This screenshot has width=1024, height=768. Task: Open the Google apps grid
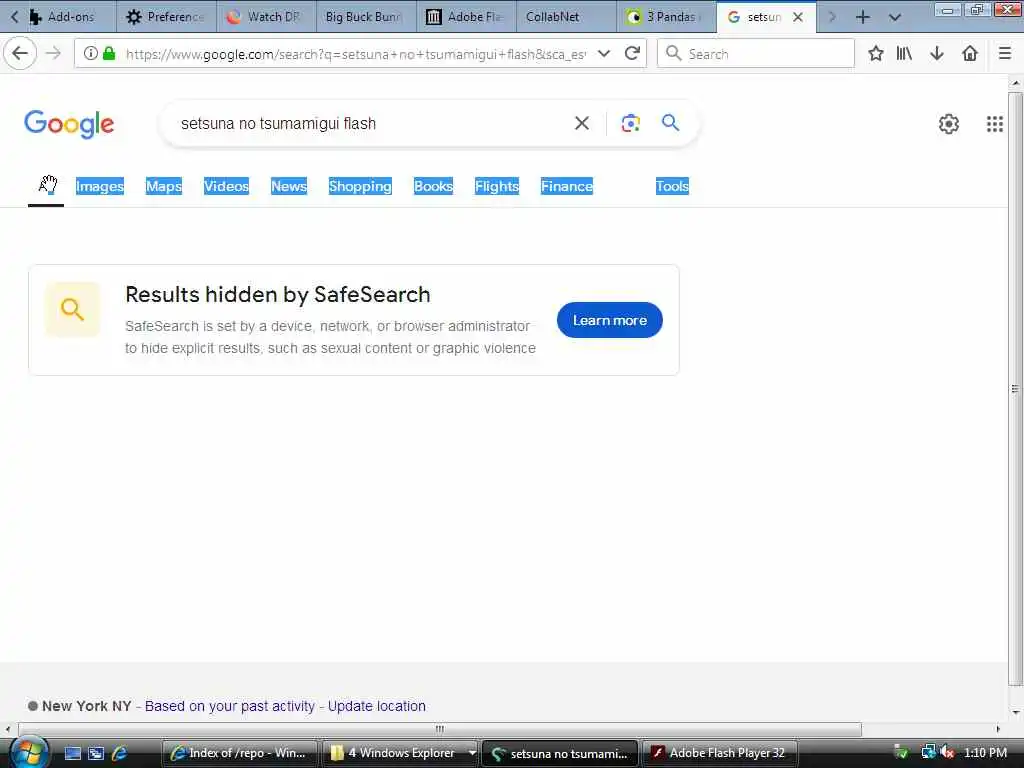click(x=995, y=123)
